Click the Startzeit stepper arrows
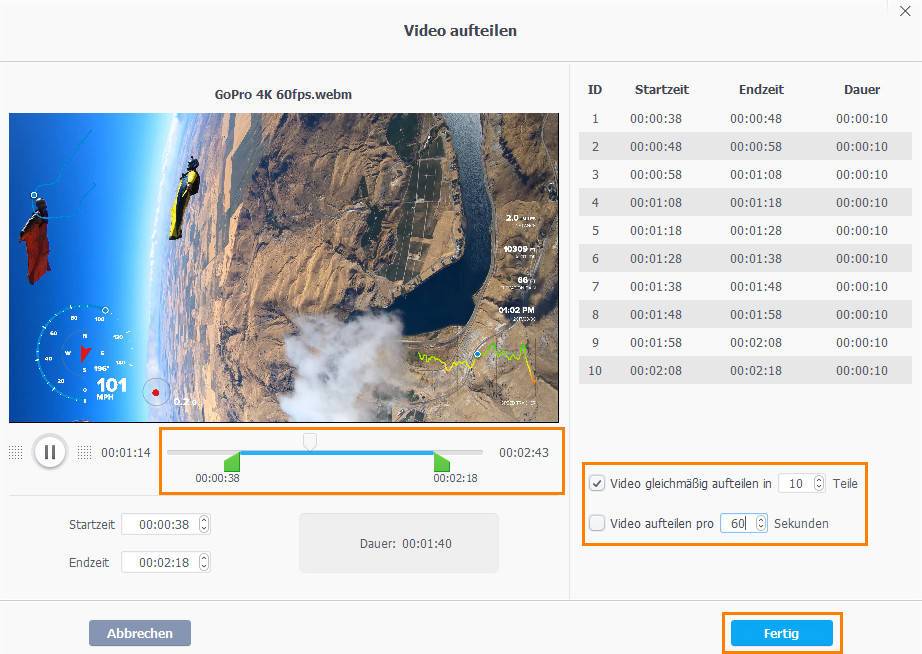 coord(204,524)
